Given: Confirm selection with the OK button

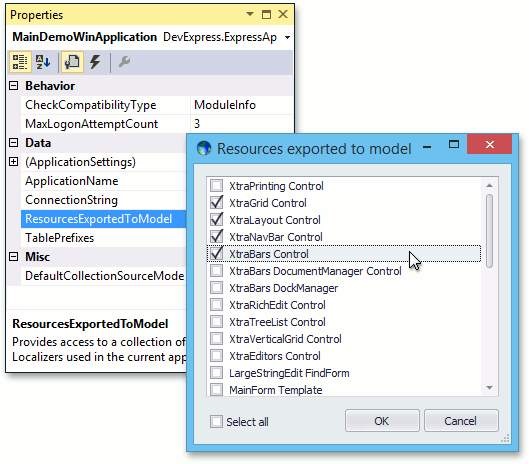Looking at the screenshot, I should point(382,421).
